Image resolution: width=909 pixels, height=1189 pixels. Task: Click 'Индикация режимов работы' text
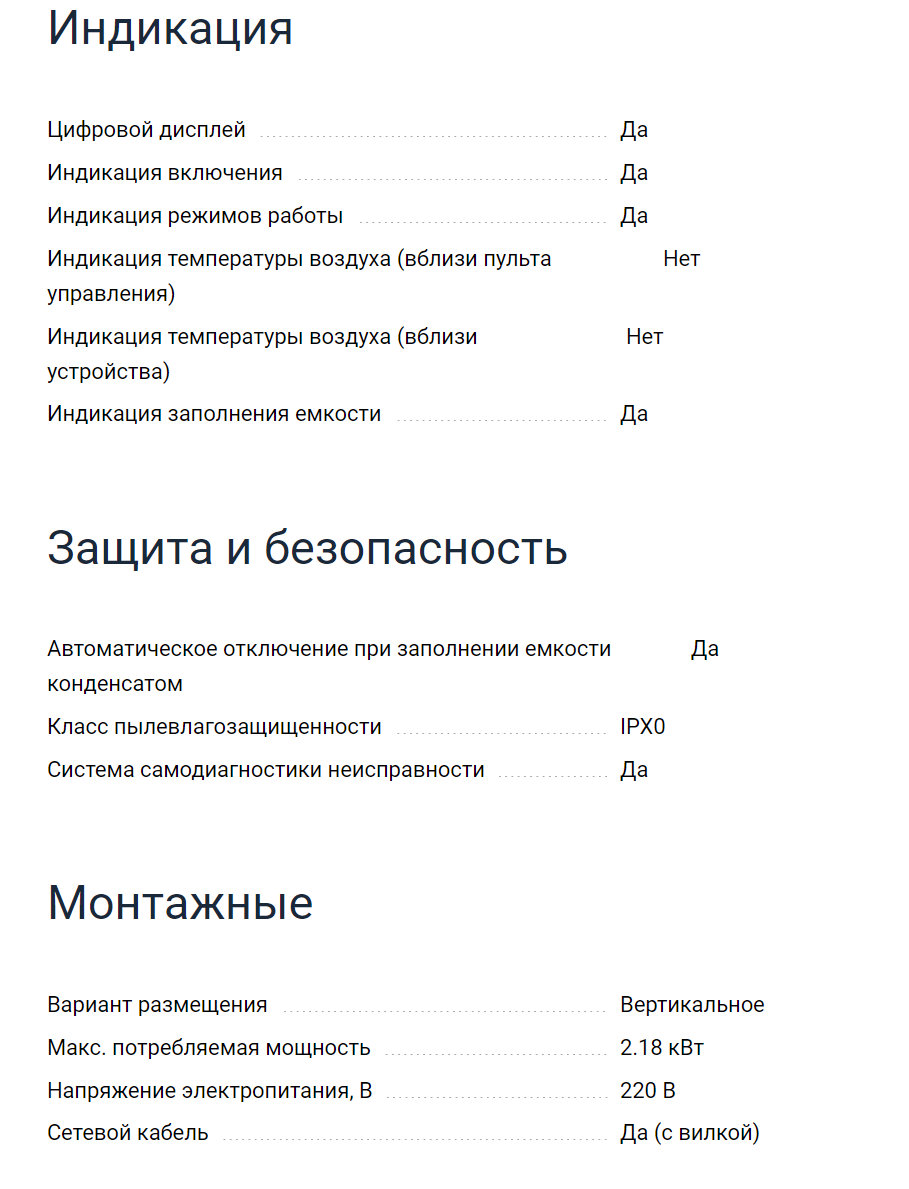point(195,216)
